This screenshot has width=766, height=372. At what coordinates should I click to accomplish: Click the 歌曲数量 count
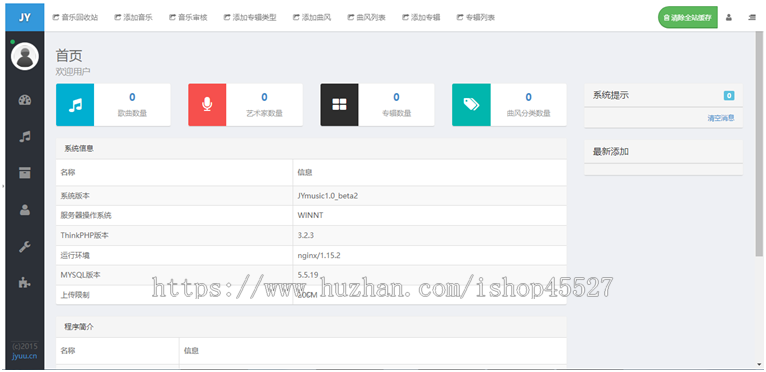point(132,97)
